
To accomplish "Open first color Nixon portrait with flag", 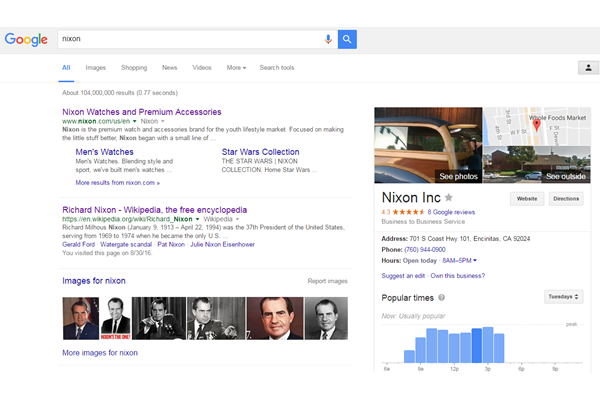I will [x=81, y=318].
